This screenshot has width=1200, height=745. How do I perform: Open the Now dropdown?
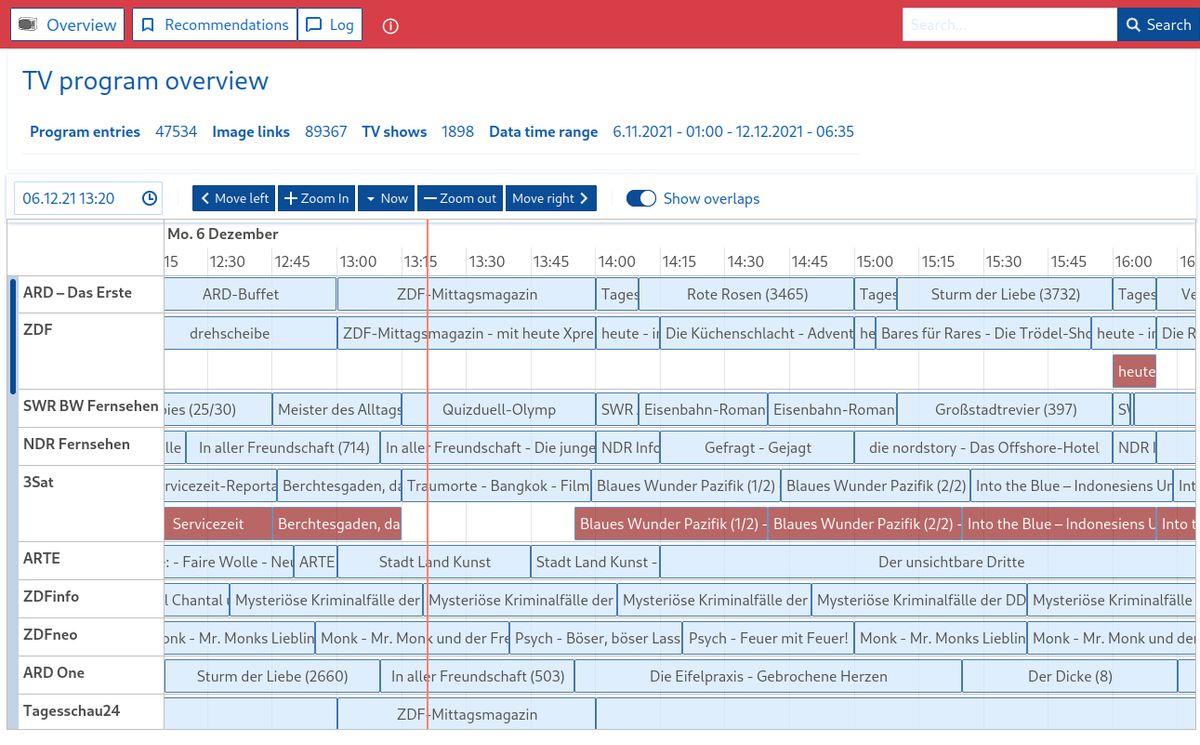(x=386, y=198)
